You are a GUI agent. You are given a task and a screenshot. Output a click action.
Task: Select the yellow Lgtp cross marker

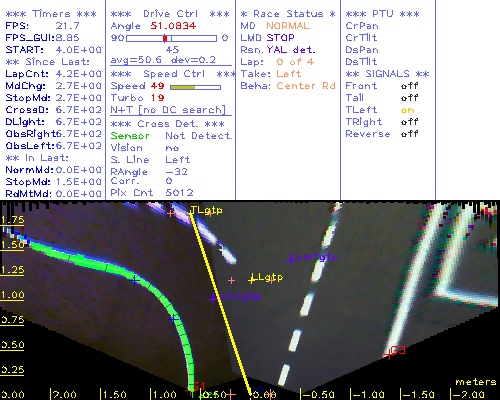[252, 279]
